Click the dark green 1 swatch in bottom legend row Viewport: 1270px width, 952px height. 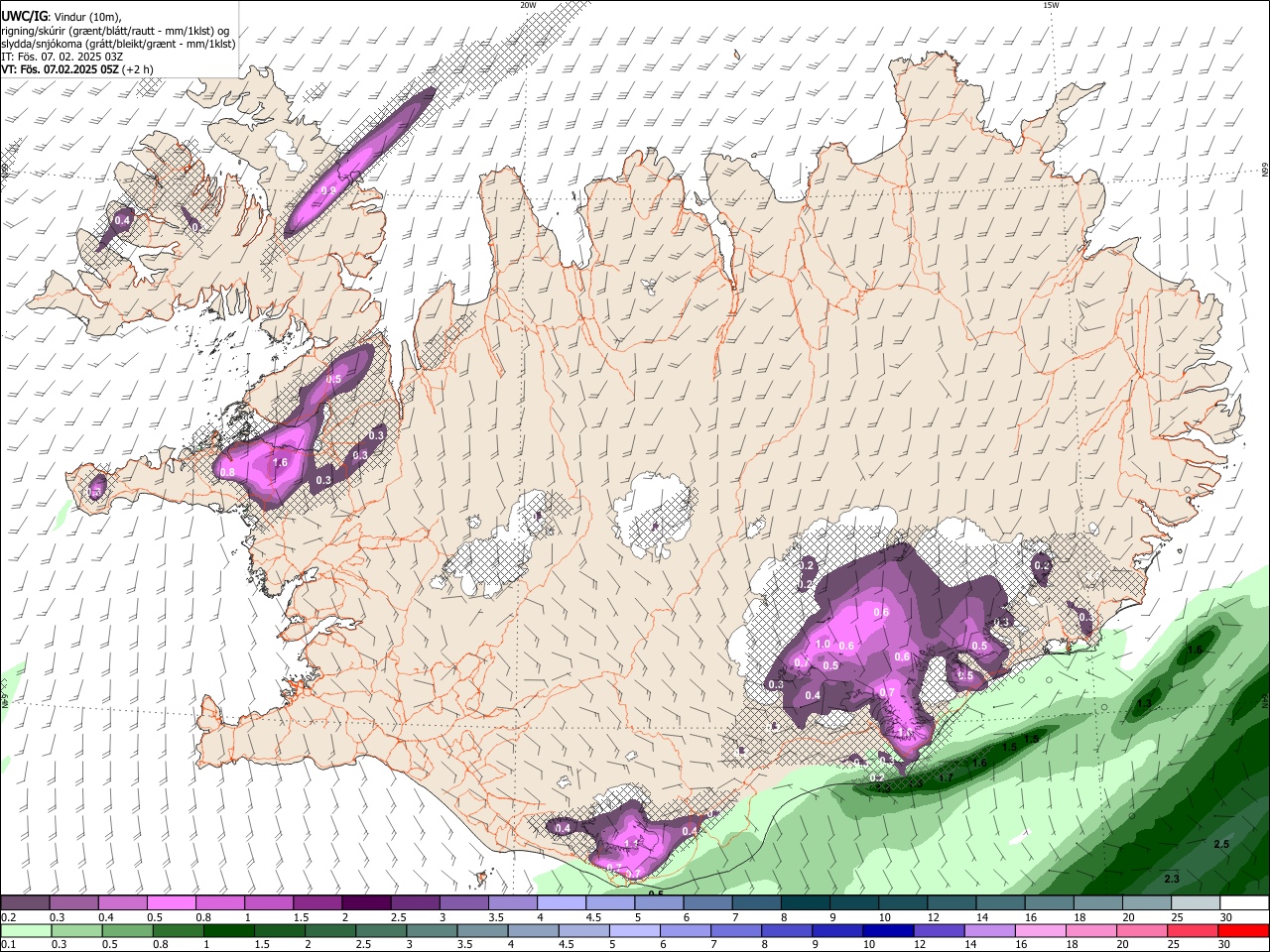(228, 931)
